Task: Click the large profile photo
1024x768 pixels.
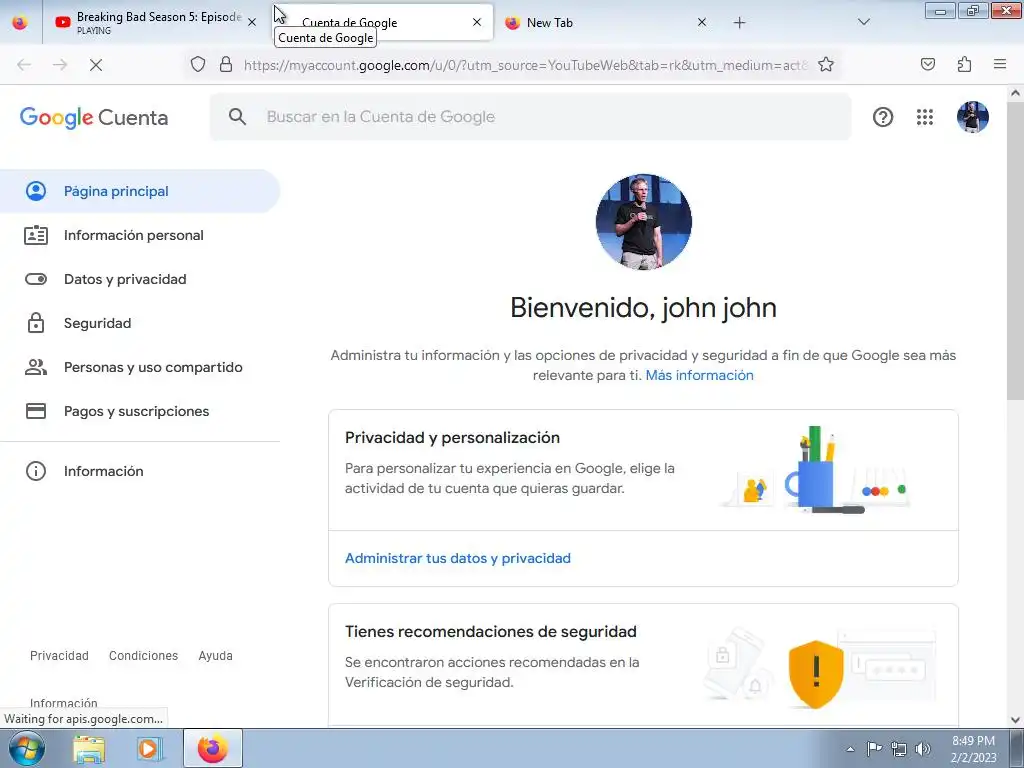Action: (x=643, y=221)
